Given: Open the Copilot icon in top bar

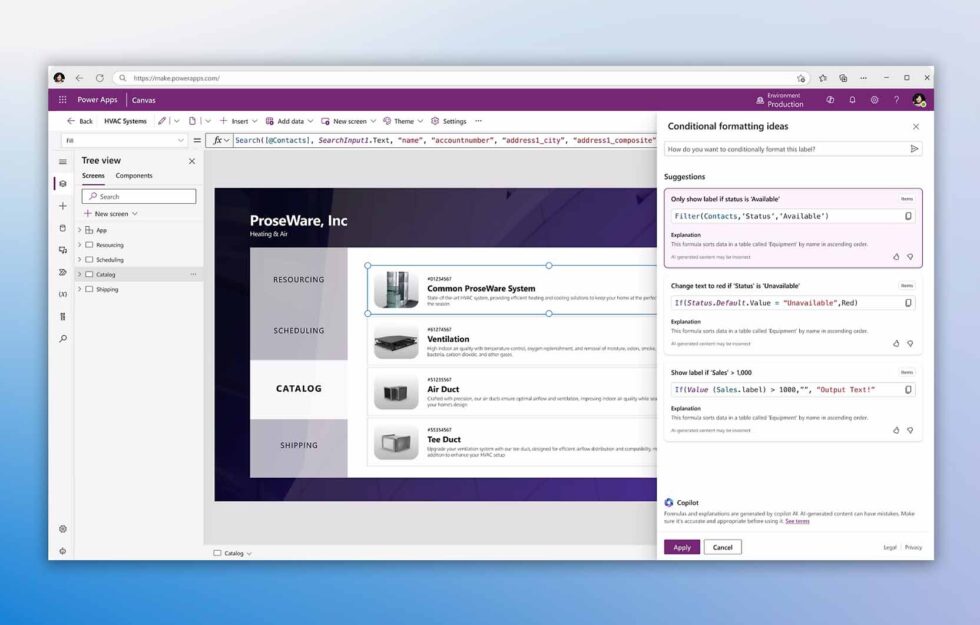Looking at the screenshot, I should click(831, 100).
